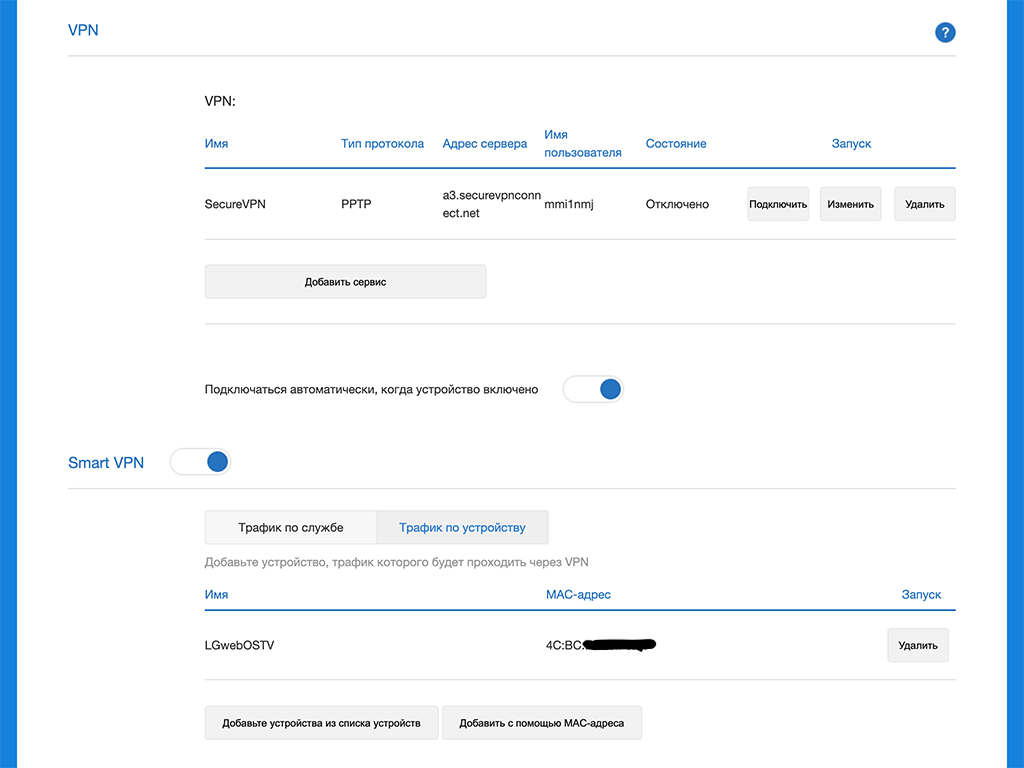The height and width of the screenshot is (768, 1024).
Task: Click the LGwebOSTV device name
Action: [x=239, y=645]
